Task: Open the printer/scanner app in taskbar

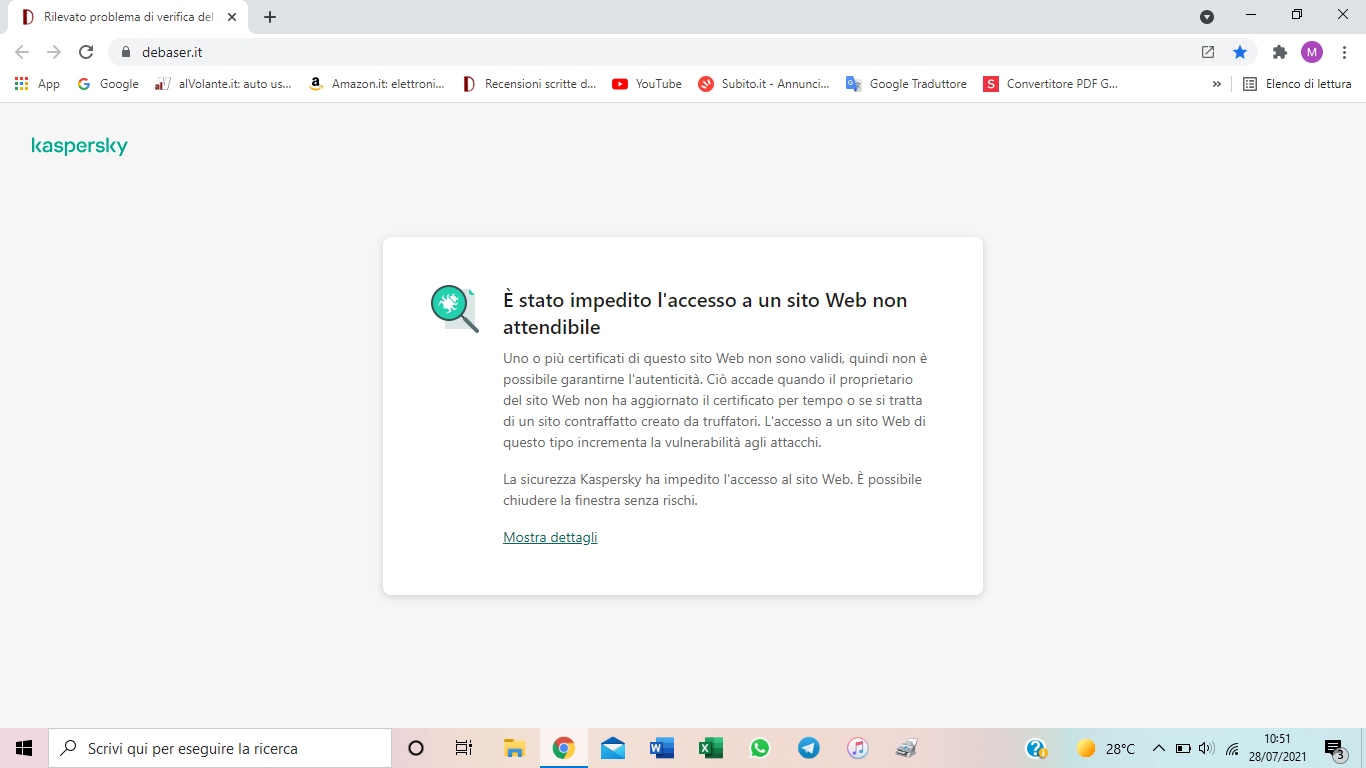Action: (907, 748)
